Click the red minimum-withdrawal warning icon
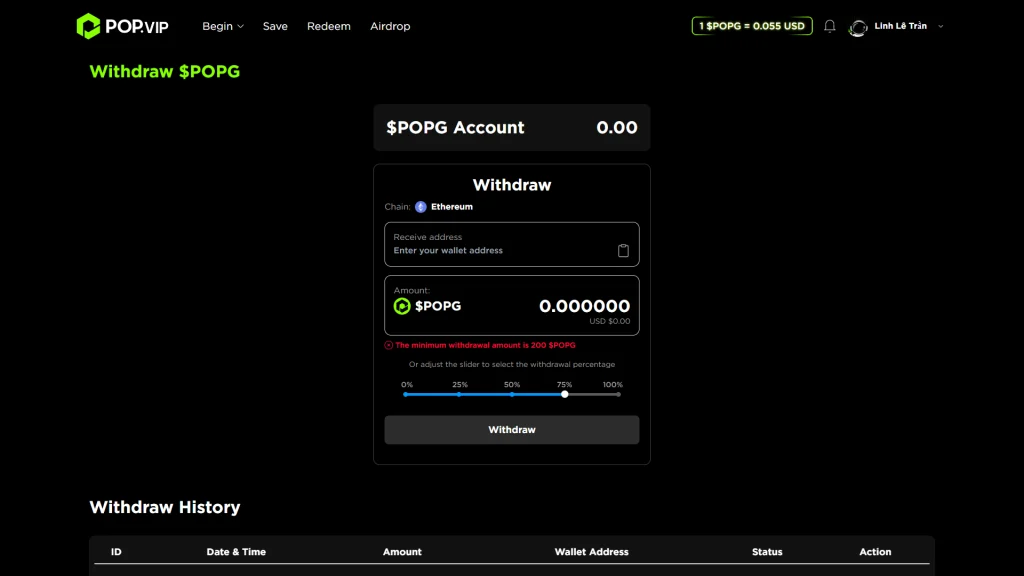The height and width of the screenshot is (576, 1024). [389, 345]
